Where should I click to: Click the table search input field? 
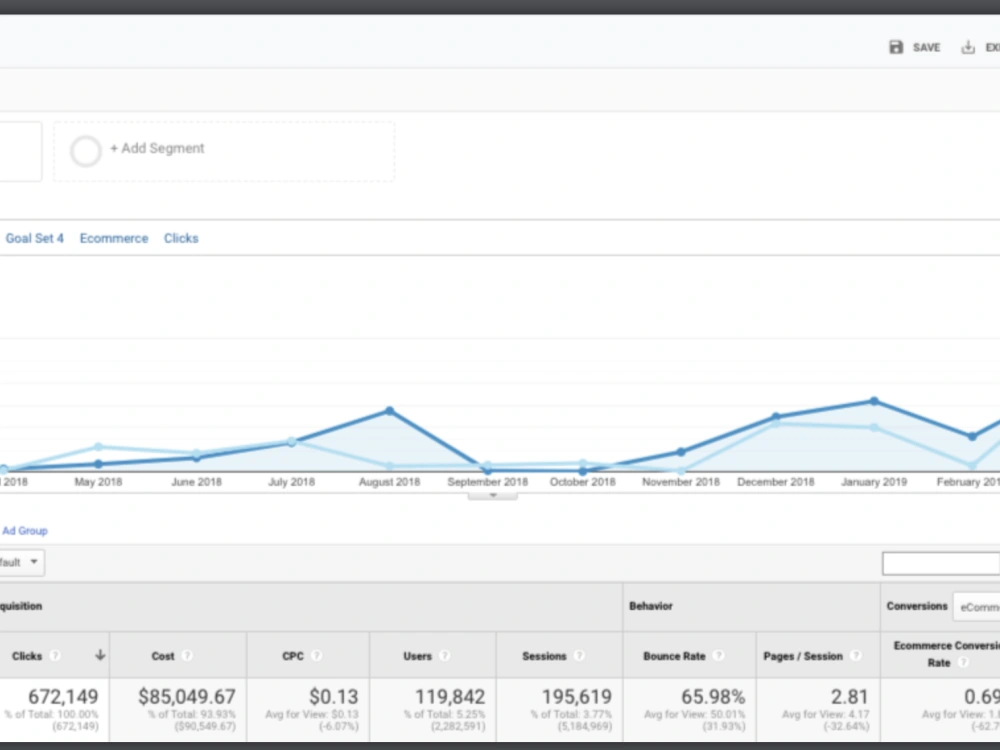point(941,563)
